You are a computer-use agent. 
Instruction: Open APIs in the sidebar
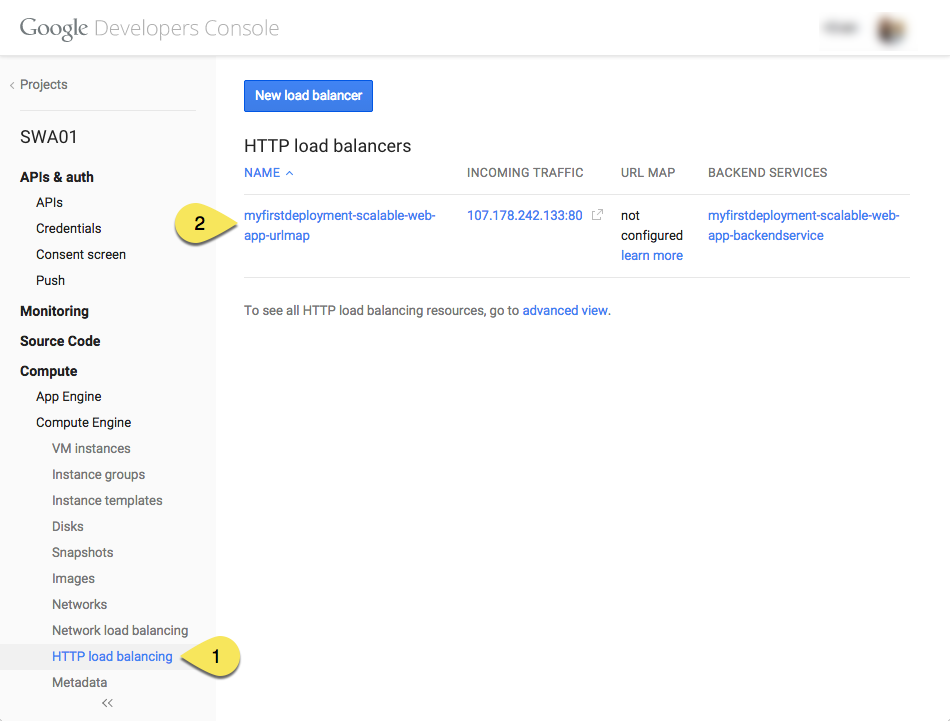click(x=49, y=202)
